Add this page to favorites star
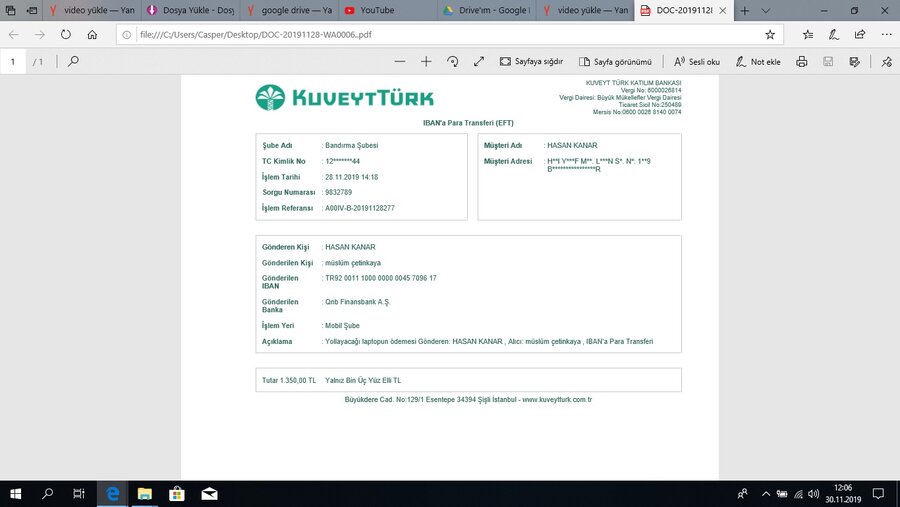This screenshot has width=900, height=507. (x=770, y=34)
